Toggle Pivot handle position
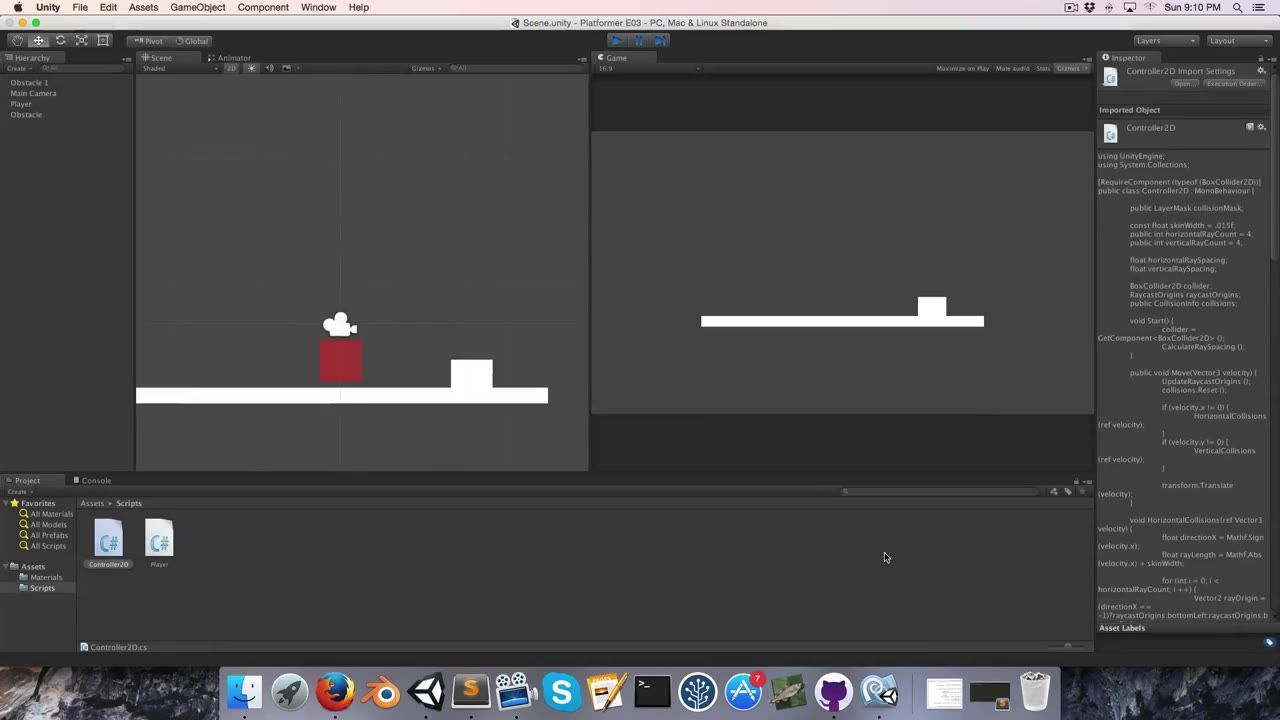 [x=149, y=41]
